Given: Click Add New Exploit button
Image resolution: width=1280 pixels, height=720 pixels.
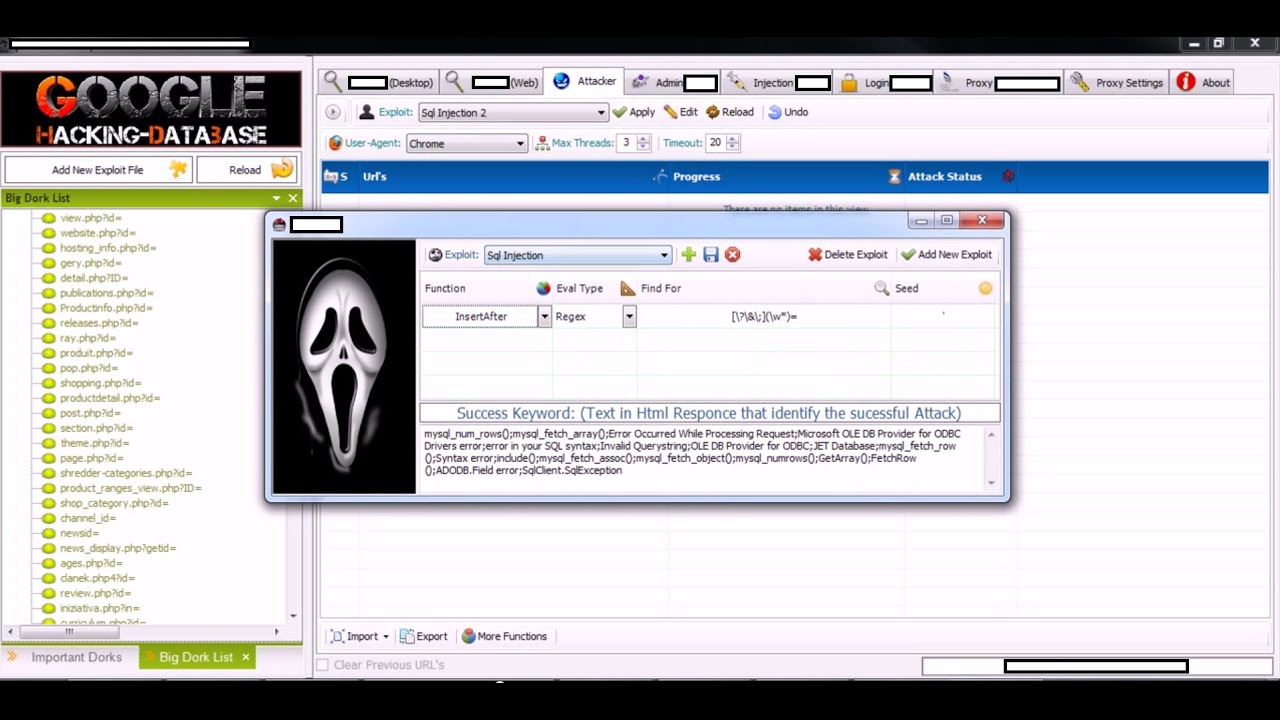Looking at the screenshot, I should coord(946,255).
